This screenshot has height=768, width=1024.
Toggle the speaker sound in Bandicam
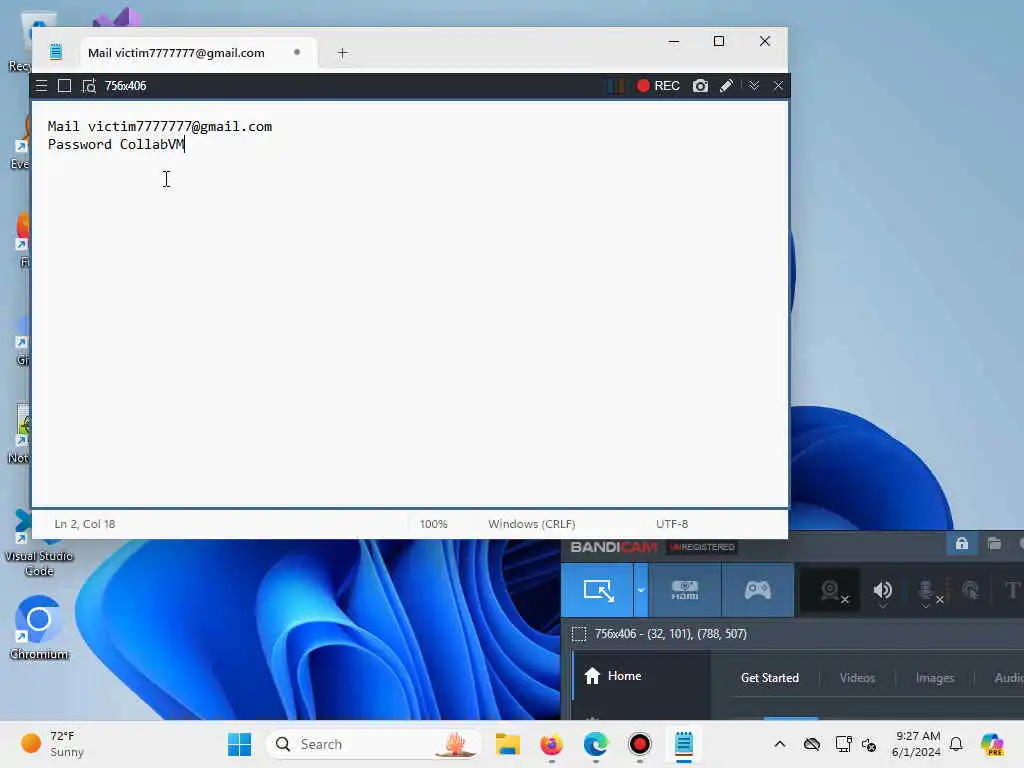[882, 592]
